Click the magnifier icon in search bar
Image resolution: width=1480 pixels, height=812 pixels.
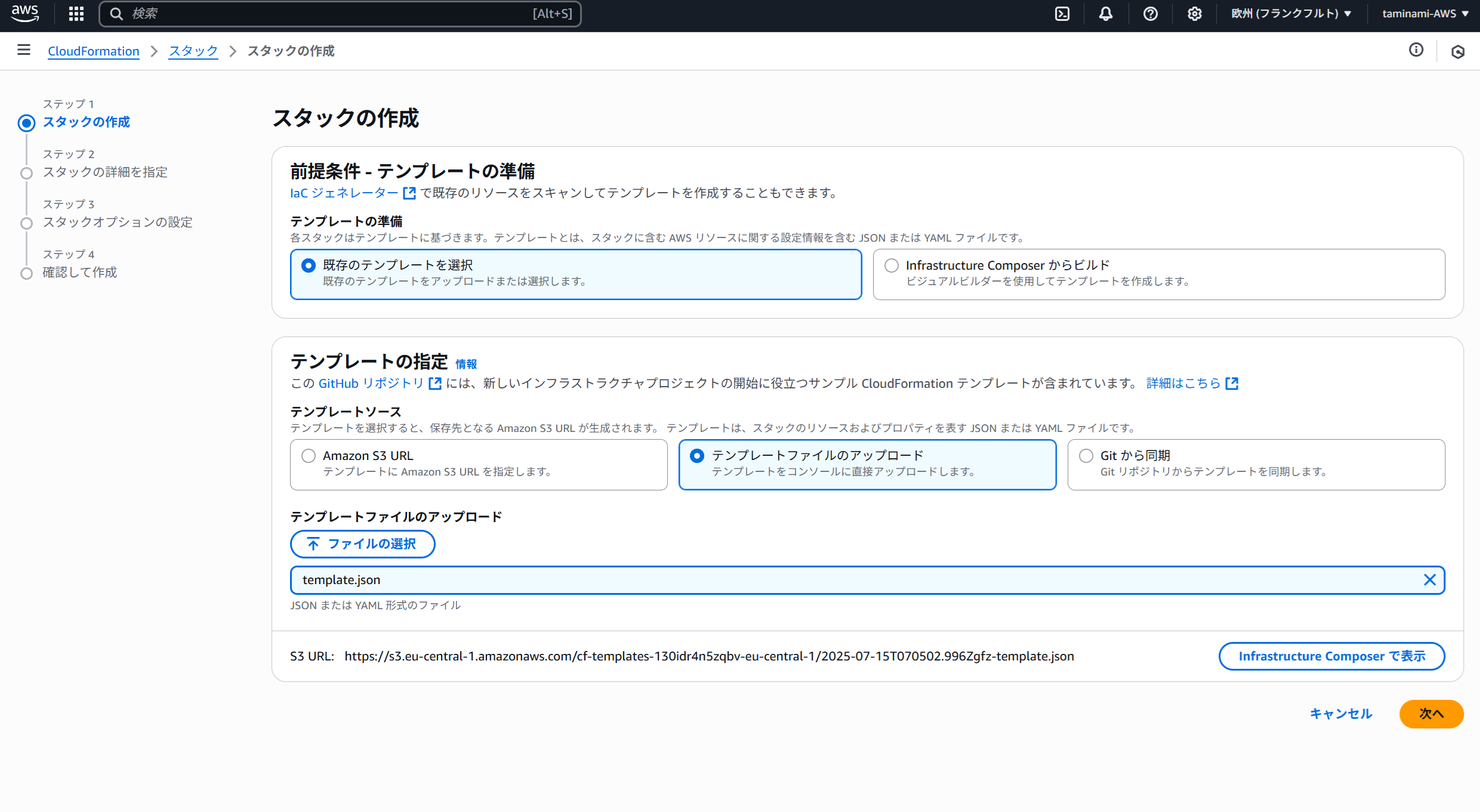(x=116, y=14)
